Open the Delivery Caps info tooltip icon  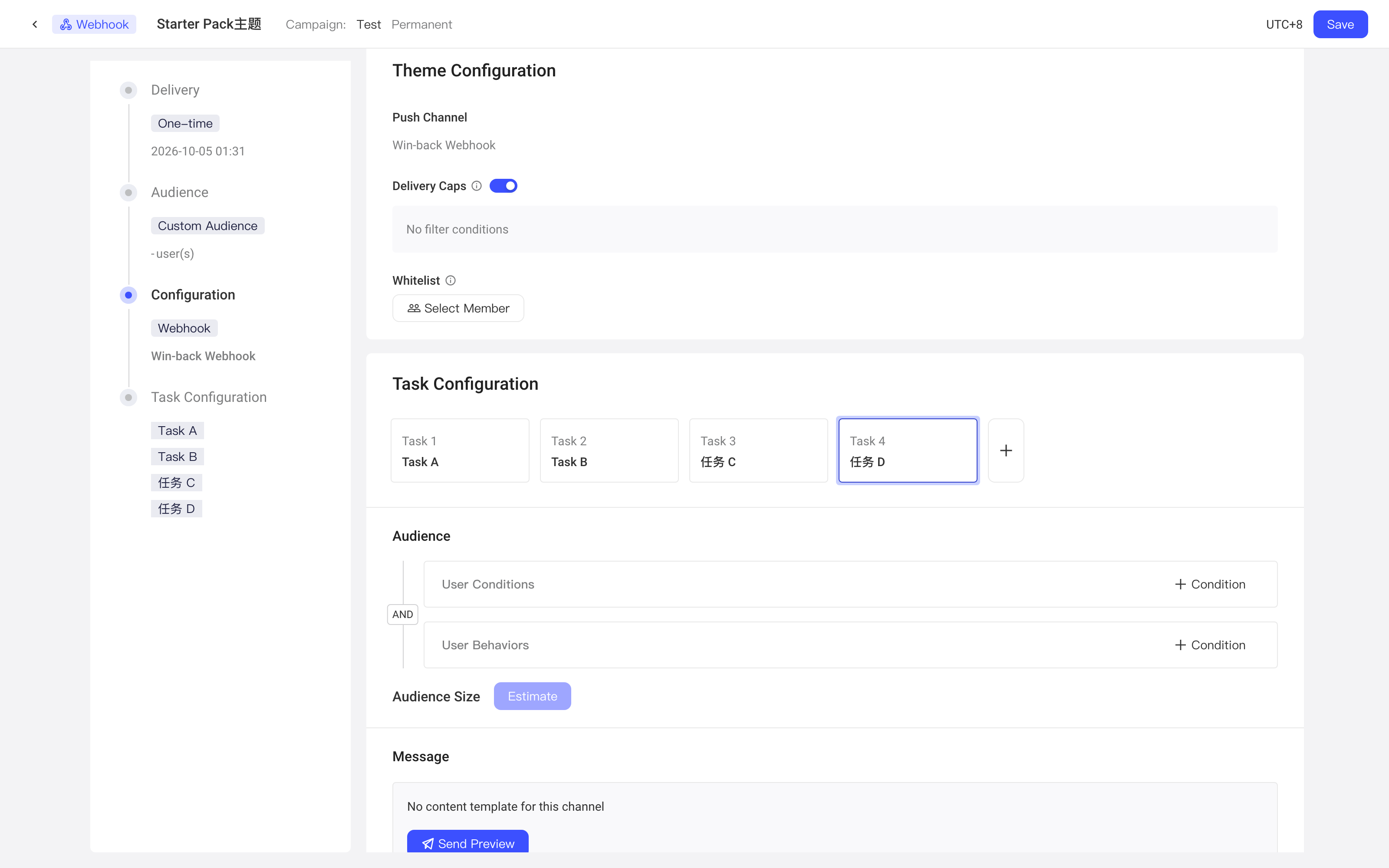(x=477, y=186)
